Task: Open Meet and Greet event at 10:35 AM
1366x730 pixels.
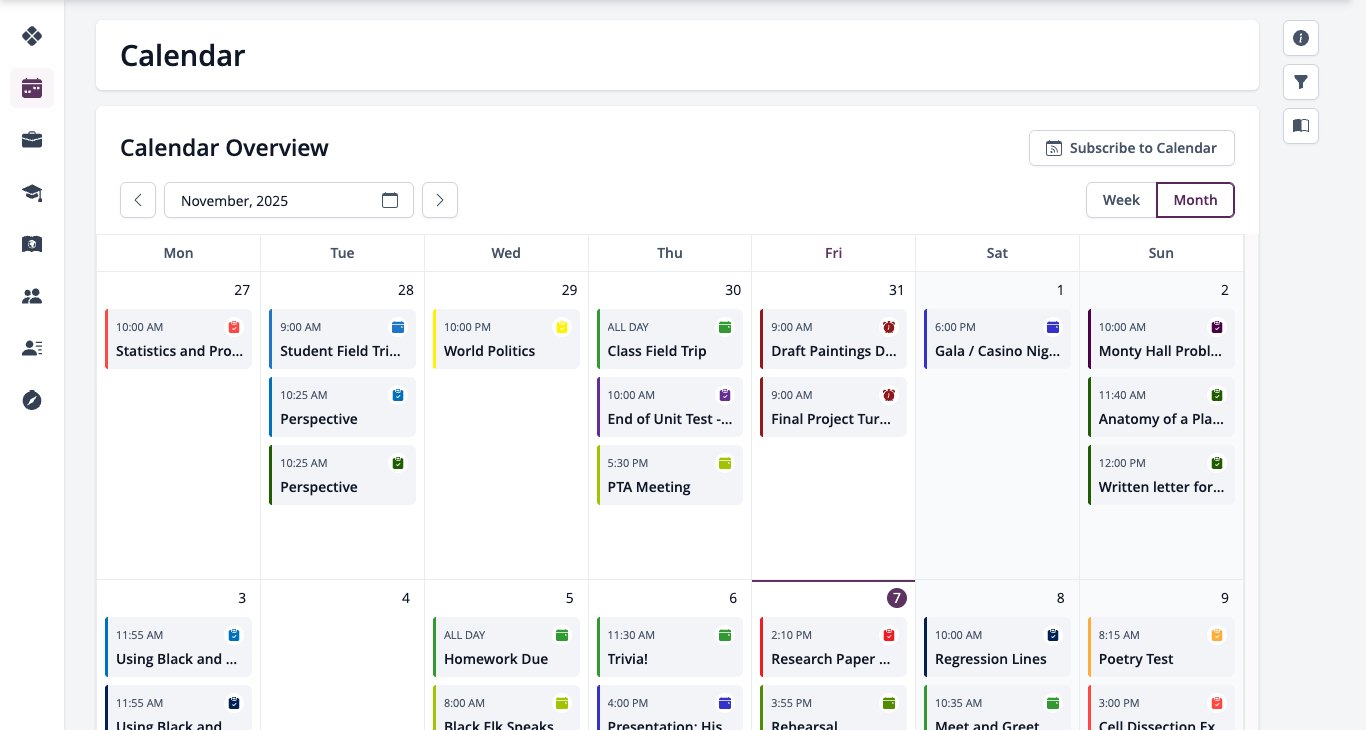Action: (997, 707)
